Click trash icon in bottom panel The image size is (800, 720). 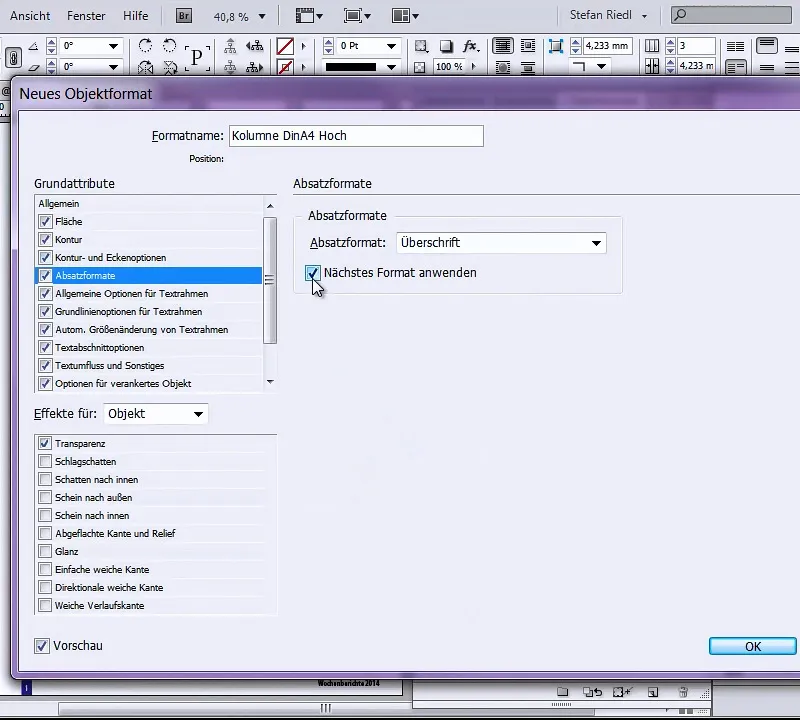pyautogui.click(x=683, y=692)
